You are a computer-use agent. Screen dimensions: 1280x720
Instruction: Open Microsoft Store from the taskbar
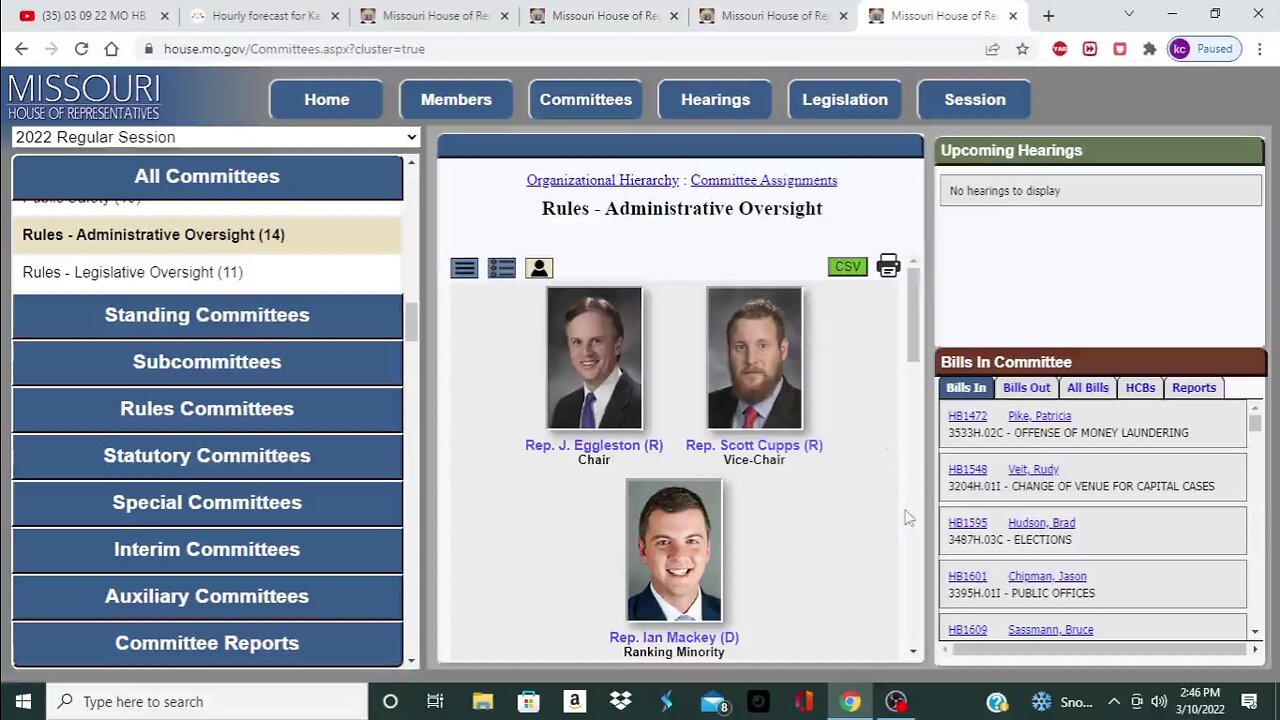click(528, 701)
